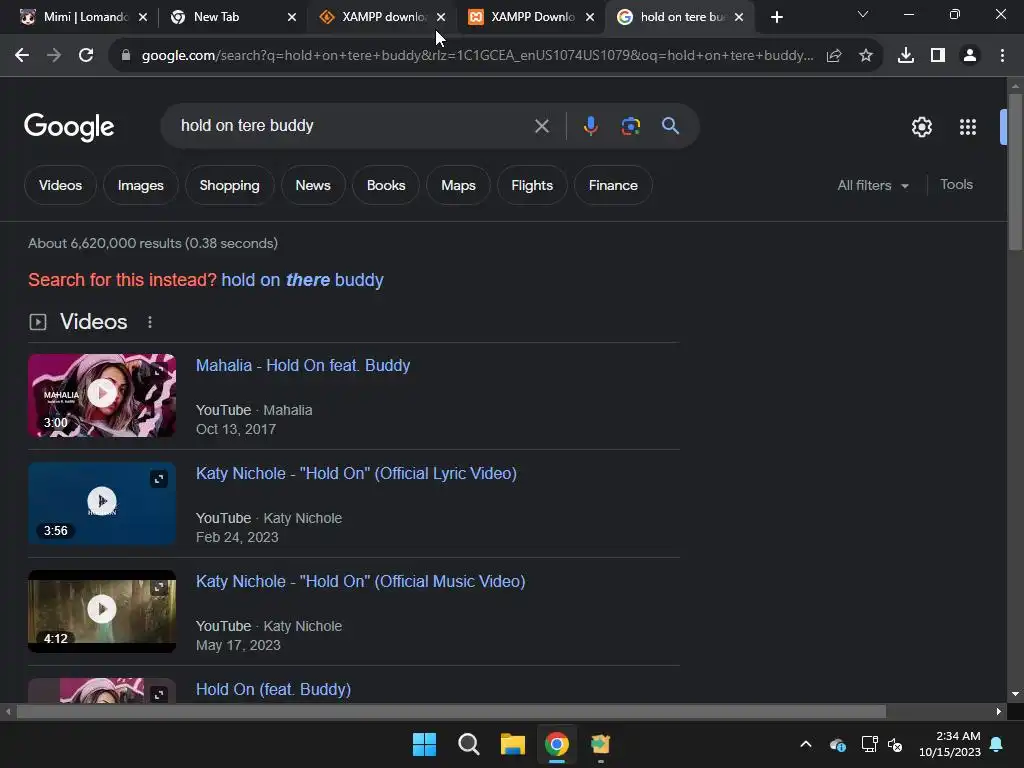Reload the current page
The image size is (1024, 768).
(86, 56)
